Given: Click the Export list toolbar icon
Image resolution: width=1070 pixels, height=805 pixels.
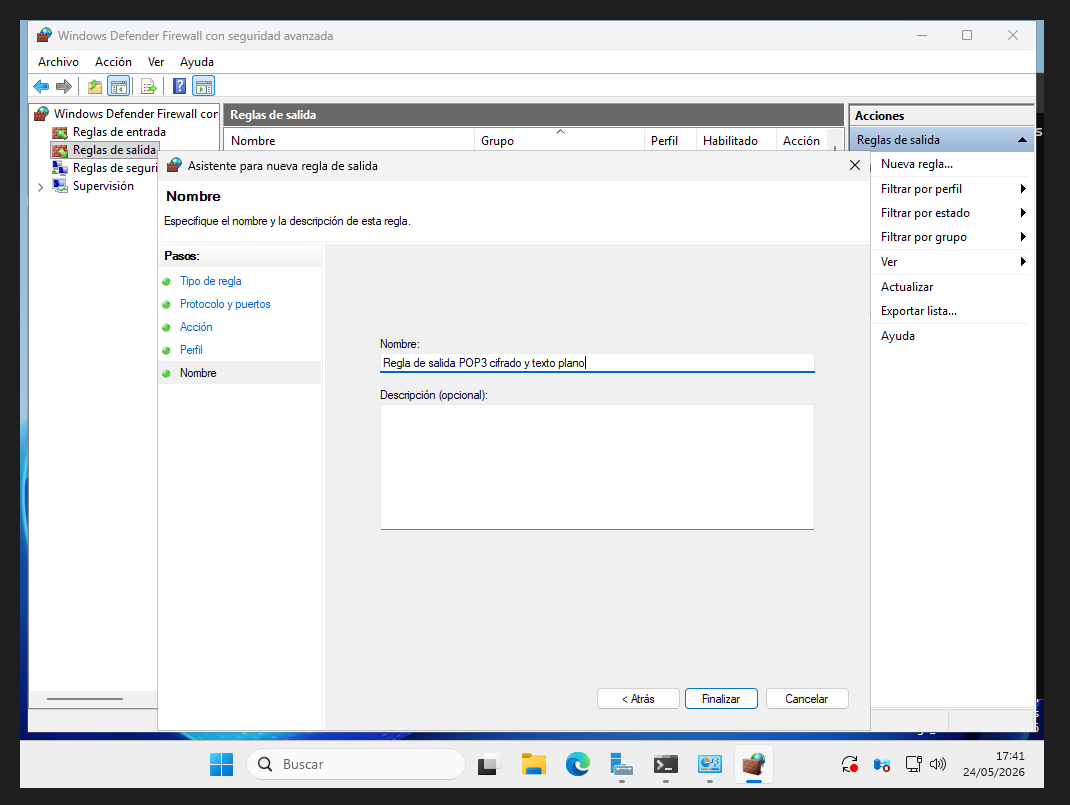Looking at the screenshot, I should pos(149,87).
